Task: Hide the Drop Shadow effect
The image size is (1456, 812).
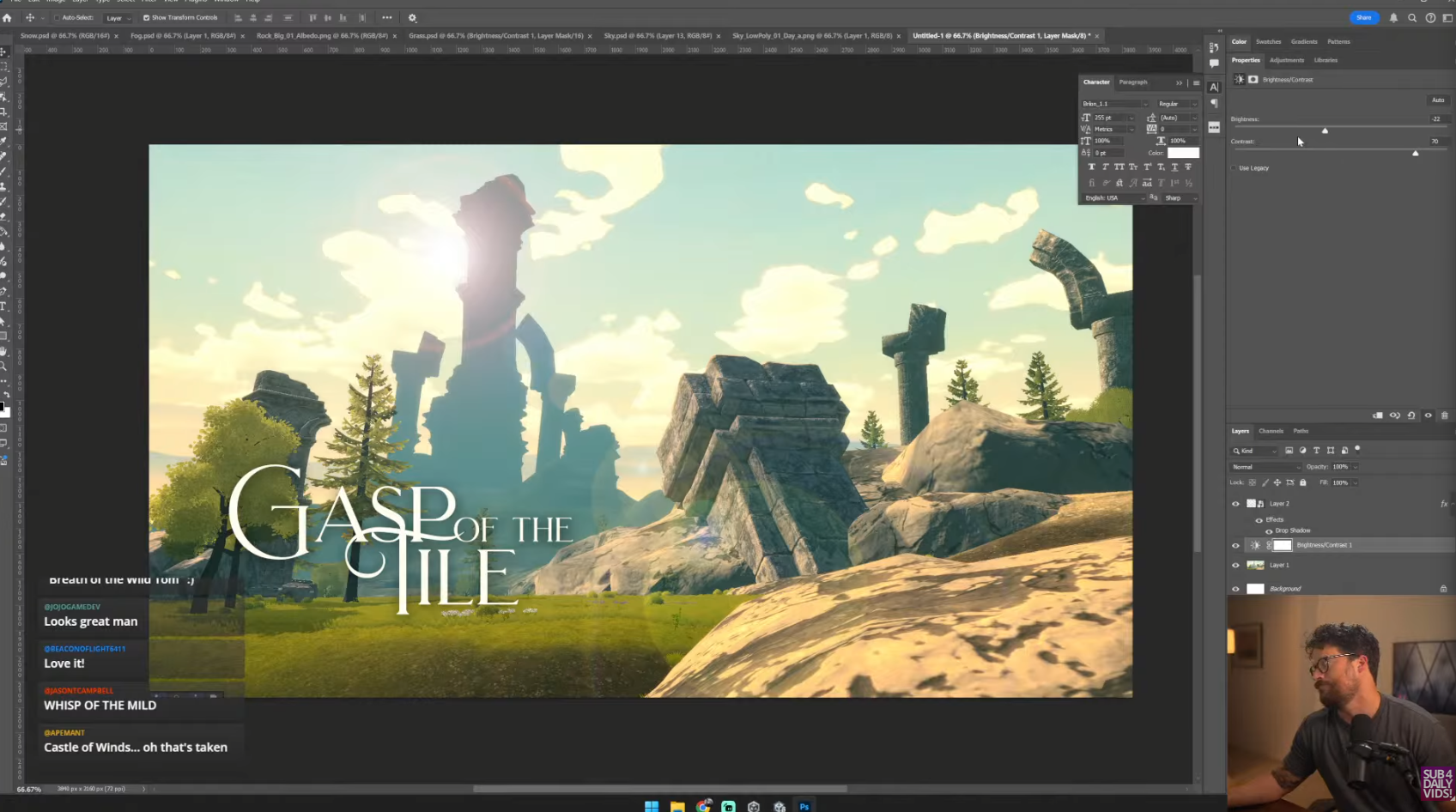Action: tap(1269, 531)
